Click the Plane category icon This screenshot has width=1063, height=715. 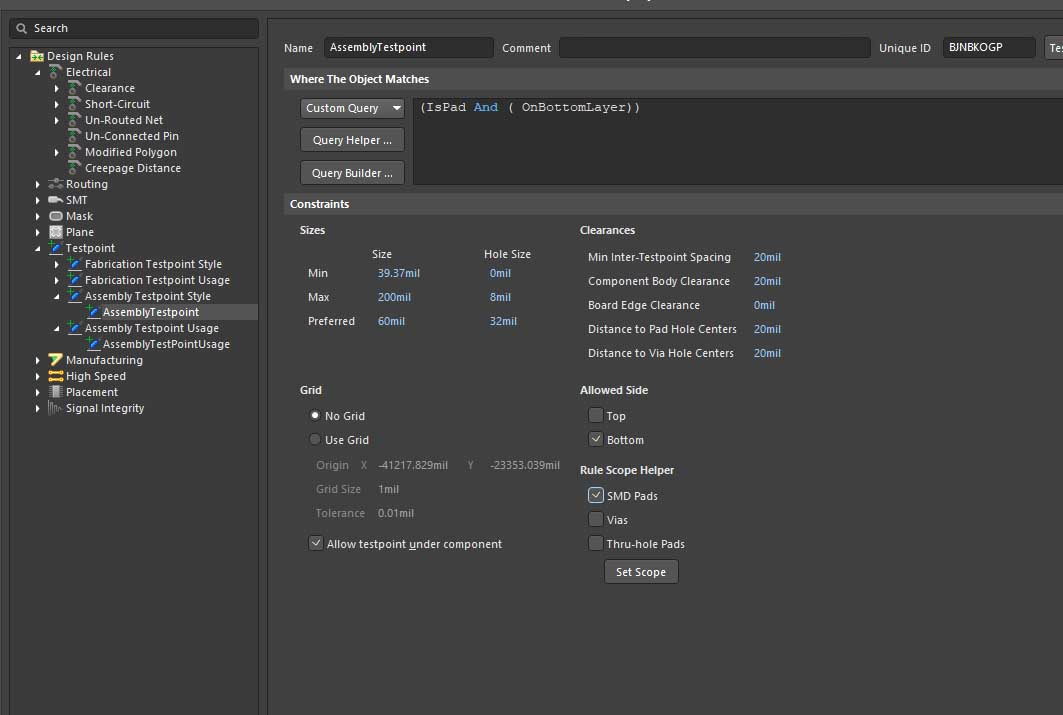(56, 232)
